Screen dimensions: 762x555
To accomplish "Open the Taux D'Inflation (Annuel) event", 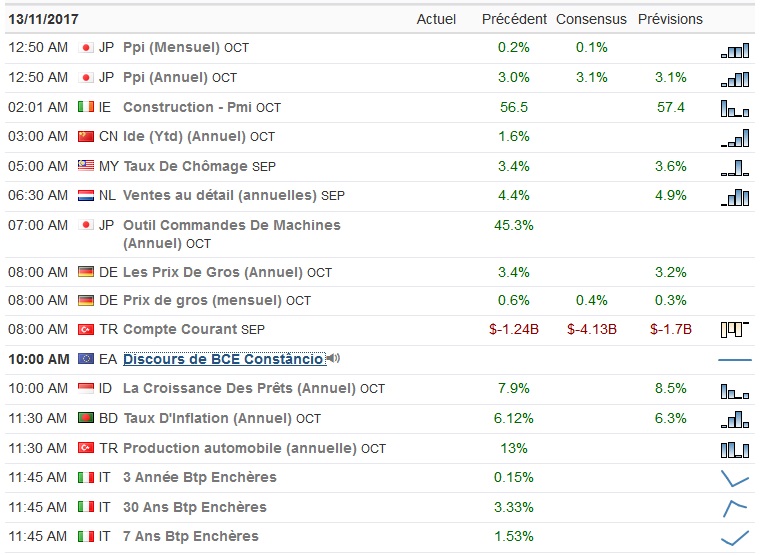I will pos(207,418).
